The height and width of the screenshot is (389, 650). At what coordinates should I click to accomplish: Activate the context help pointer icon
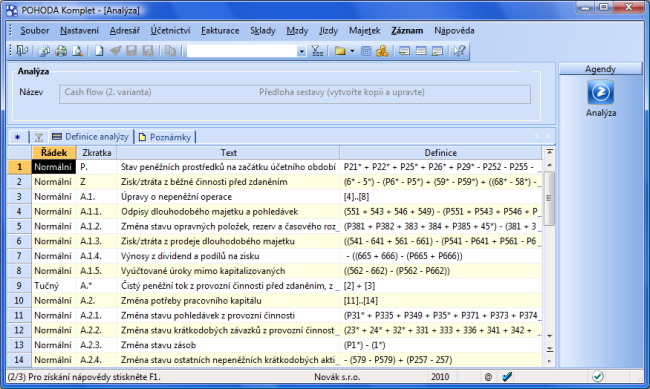[459, 51]
